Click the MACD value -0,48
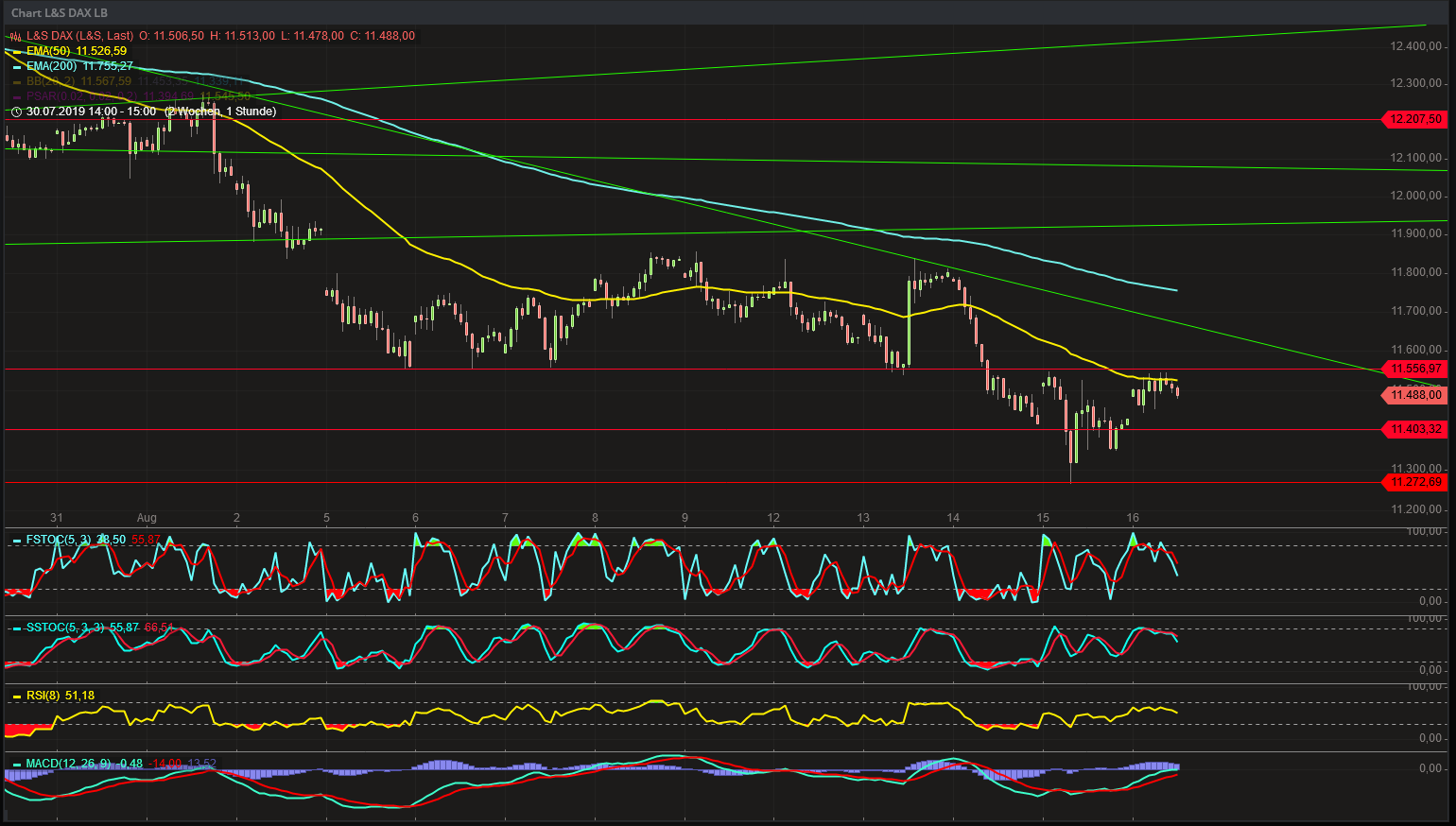 130,764
